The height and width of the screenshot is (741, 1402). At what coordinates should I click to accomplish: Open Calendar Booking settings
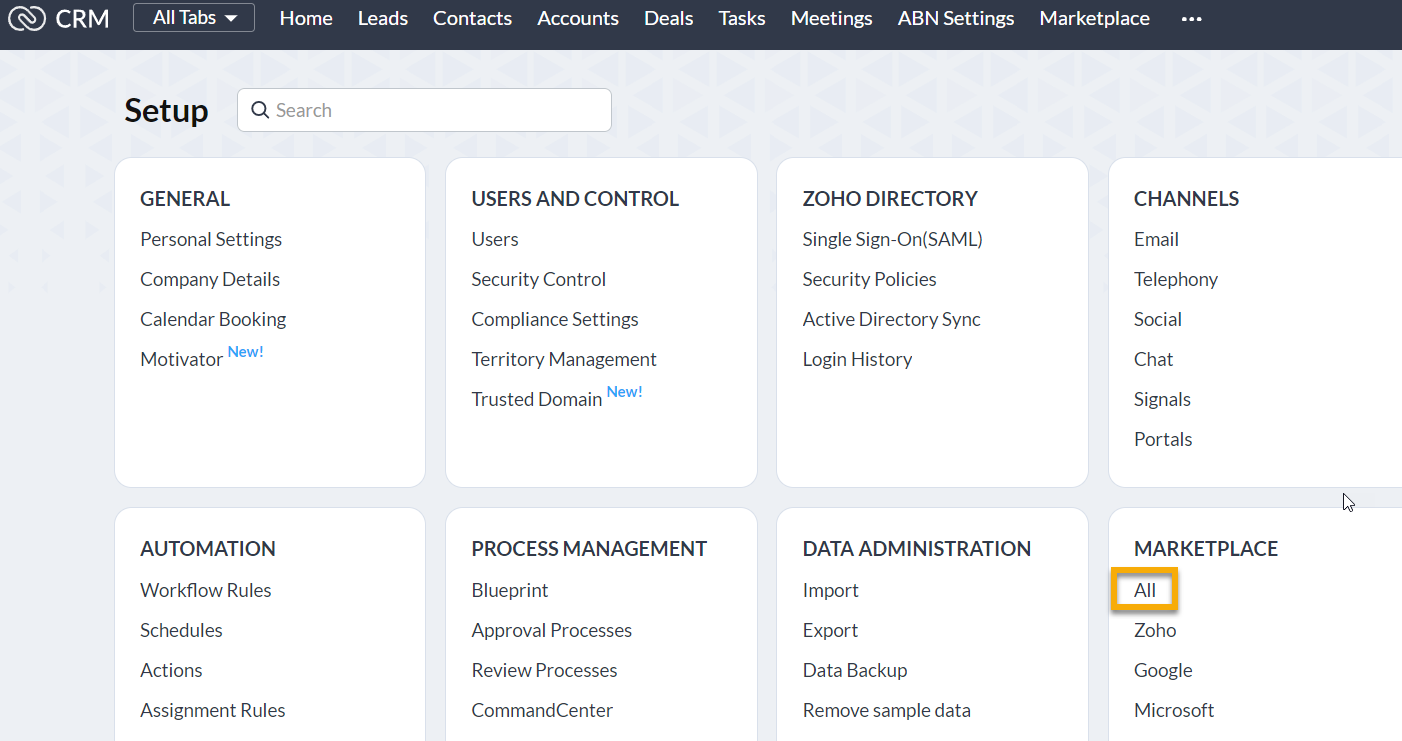213,319
